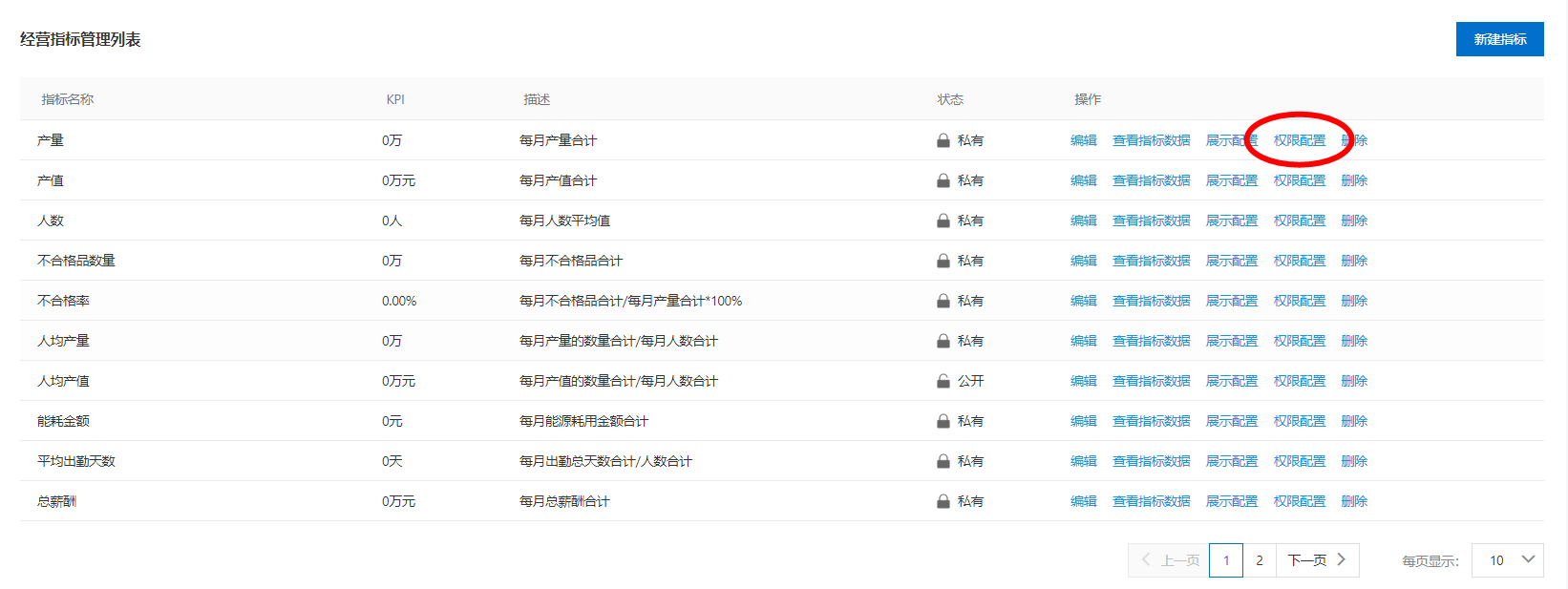Open 权限配置 for 平均出勤天数 row
The width and height of the screenshot is (1568, 589).
pyautogui.click(x=1300, y=461)
